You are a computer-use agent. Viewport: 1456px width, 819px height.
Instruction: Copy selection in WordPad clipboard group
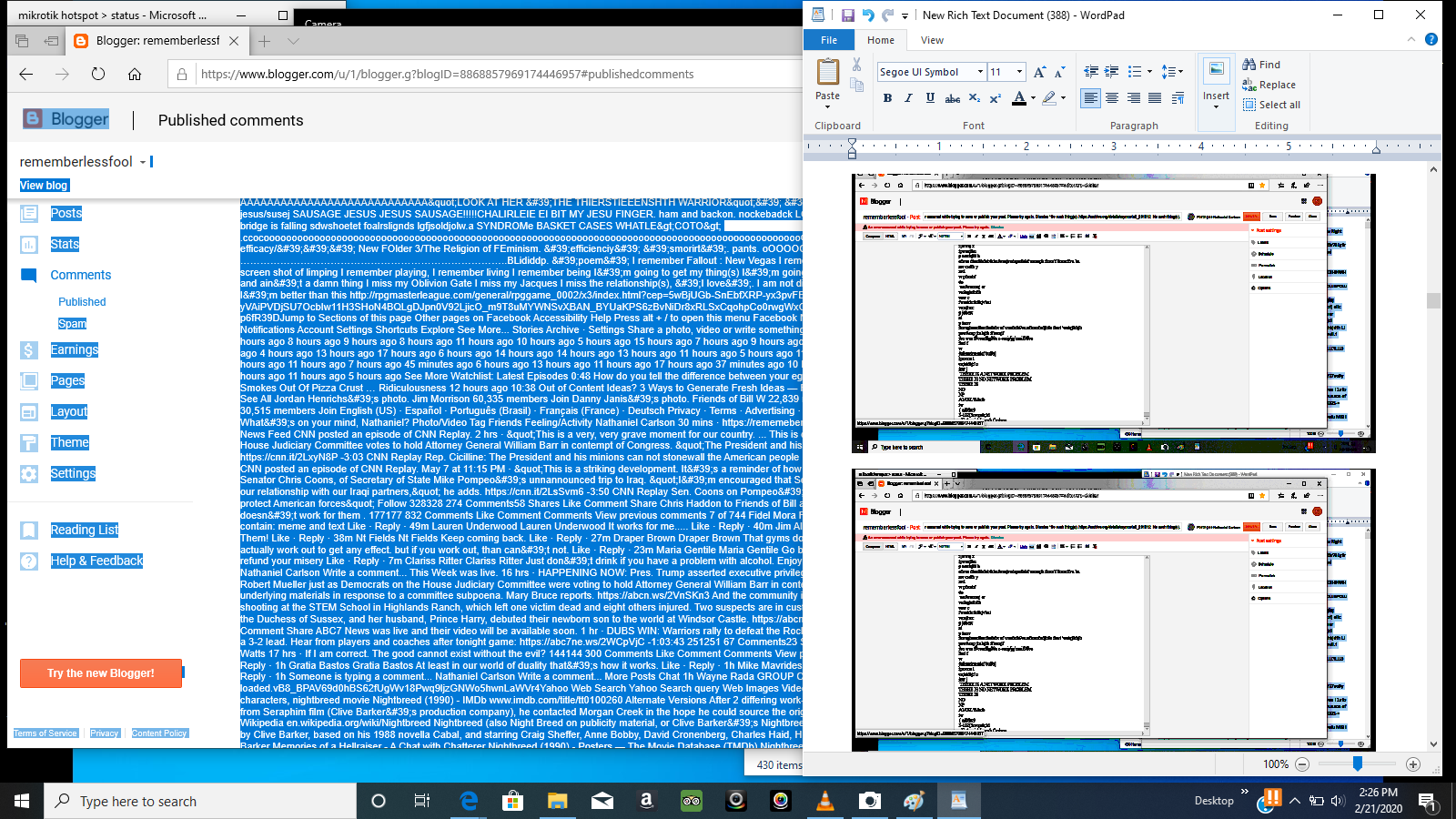(856, 85)
